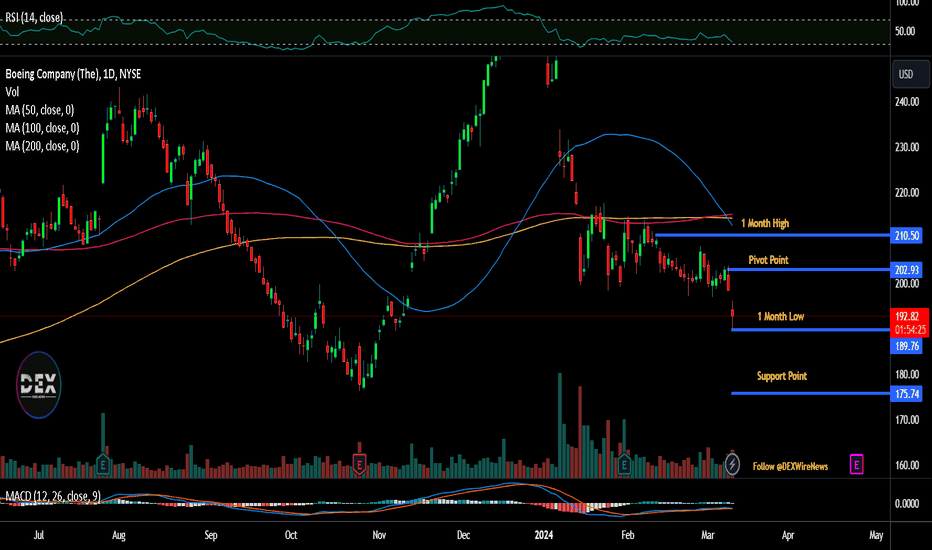Click the Sep label on time axis
The height and width of the screenshot is (550, 932).
[210, 535]
